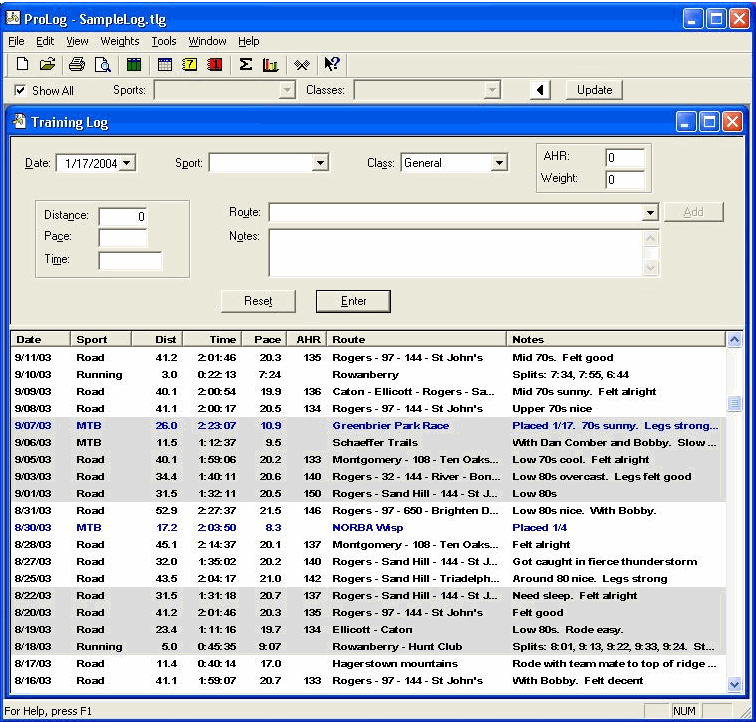Click note 'Got caught in fierce thunderstorm'
Screen dimensions: 756x722
(x=605, y=562)
